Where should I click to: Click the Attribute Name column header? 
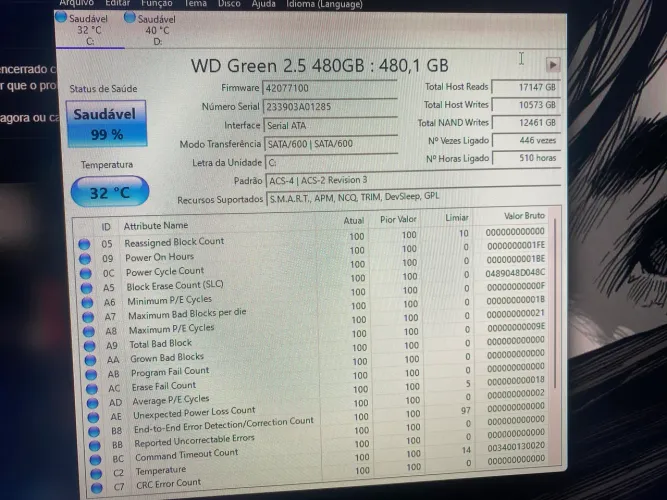[x=156, y=226]
